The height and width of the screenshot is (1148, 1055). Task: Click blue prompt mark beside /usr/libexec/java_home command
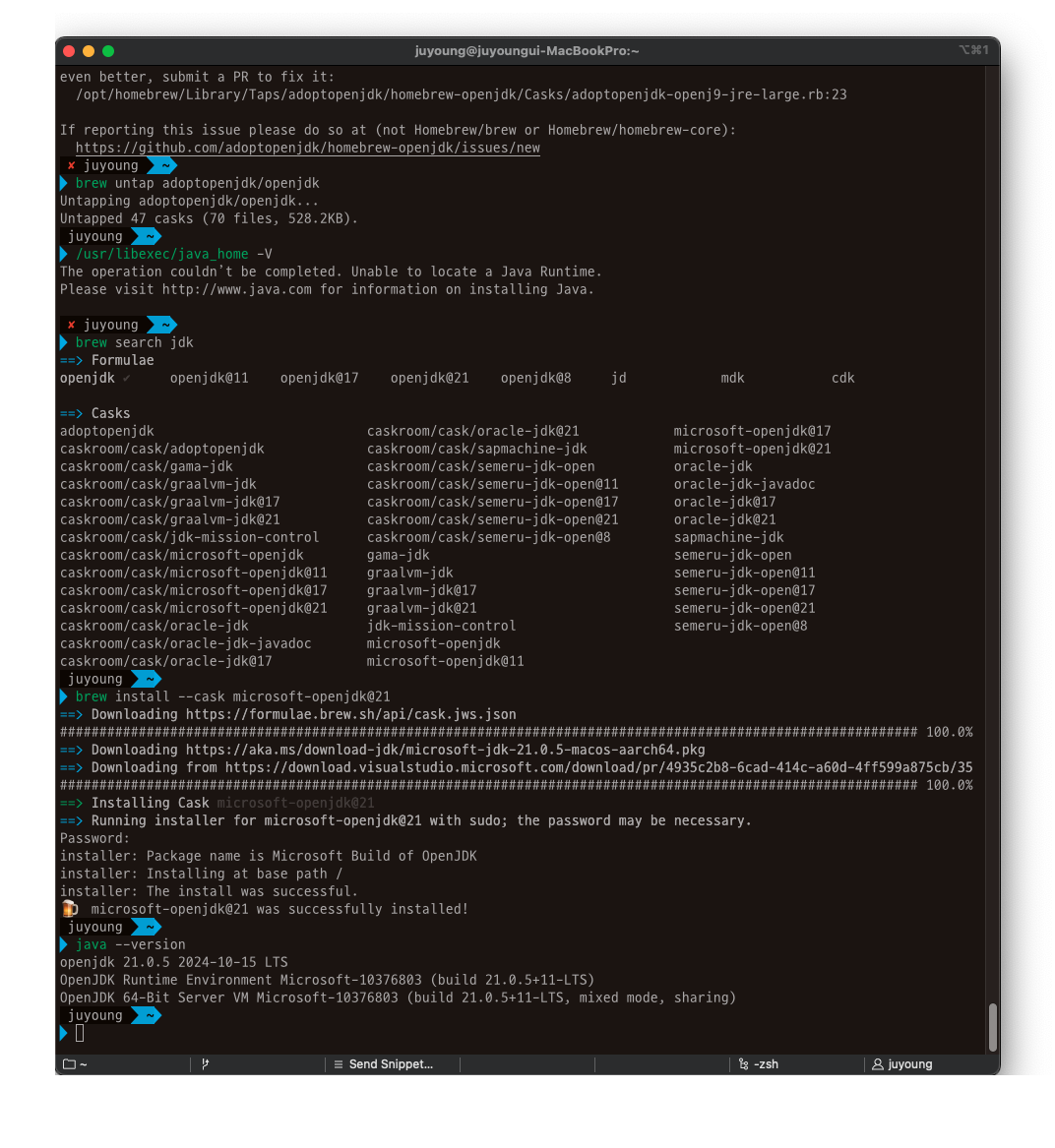(64, 255)
